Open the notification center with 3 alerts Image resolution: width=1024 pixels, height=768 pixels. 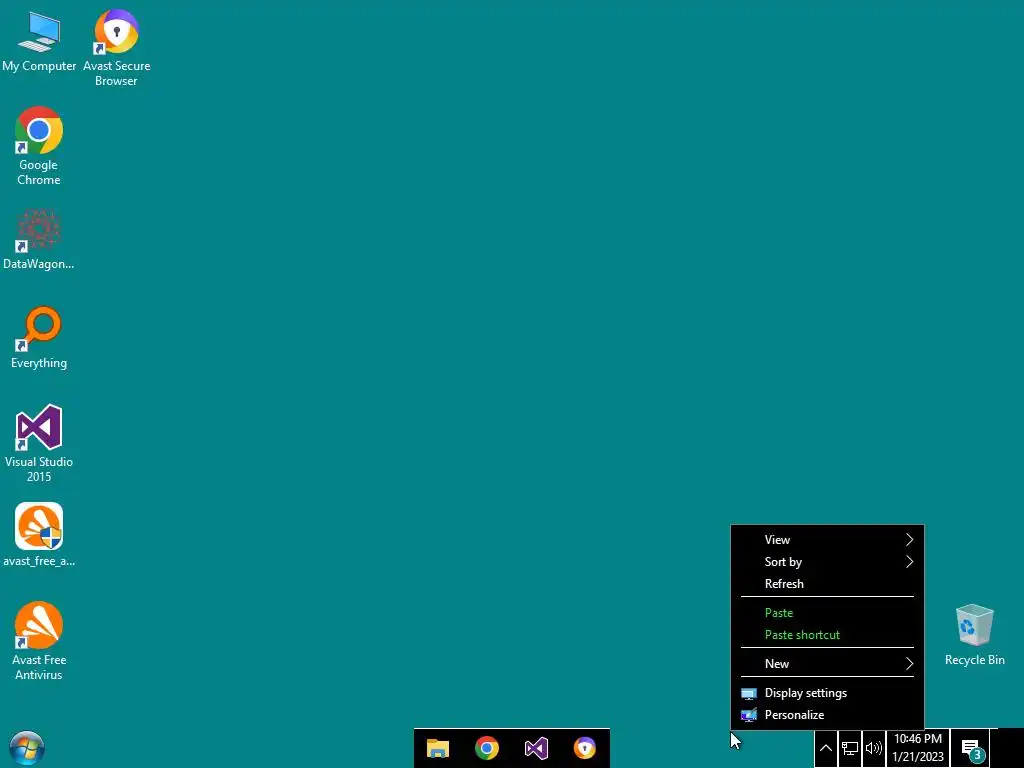pos(972,749)
